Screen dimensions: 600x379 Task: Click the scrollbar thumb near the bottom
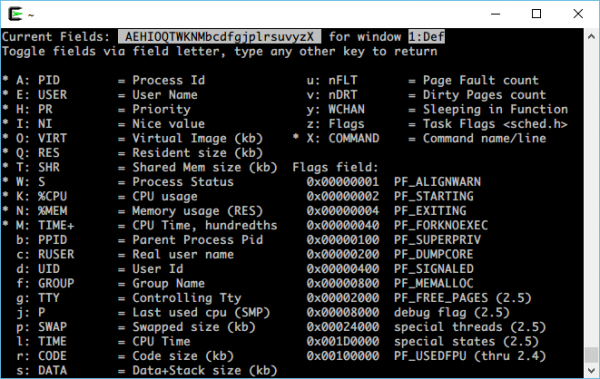click(x=591, y=354)
